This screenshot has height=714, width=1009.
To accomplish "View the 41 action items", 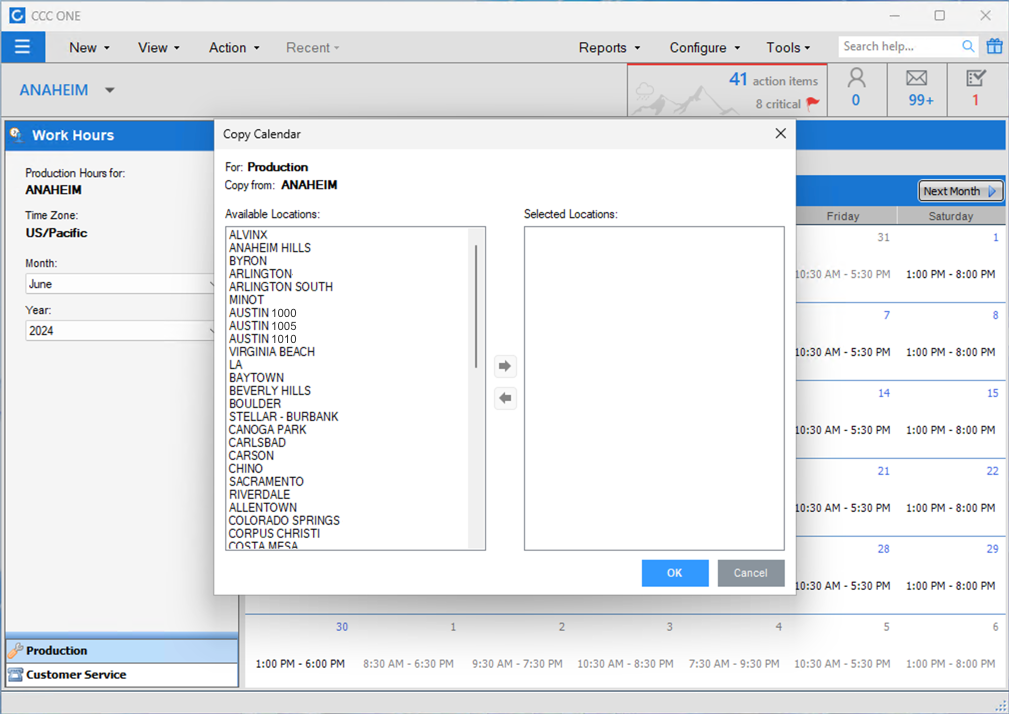I will point(773,80).
